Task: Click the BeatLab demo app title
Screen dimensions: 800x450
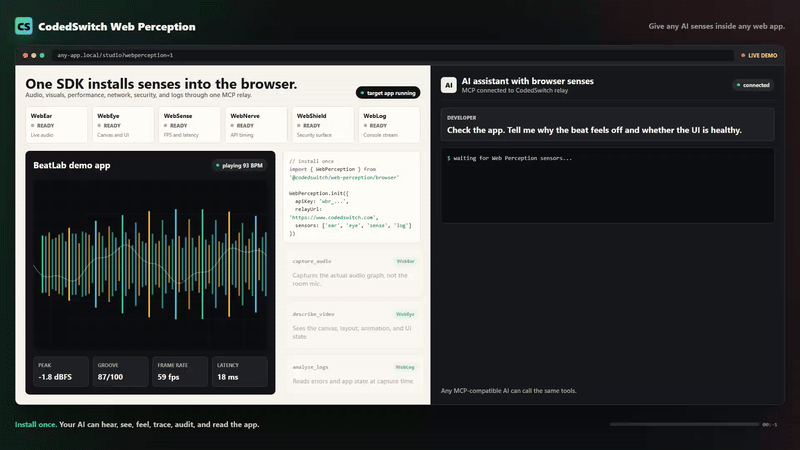Action: 72,165
